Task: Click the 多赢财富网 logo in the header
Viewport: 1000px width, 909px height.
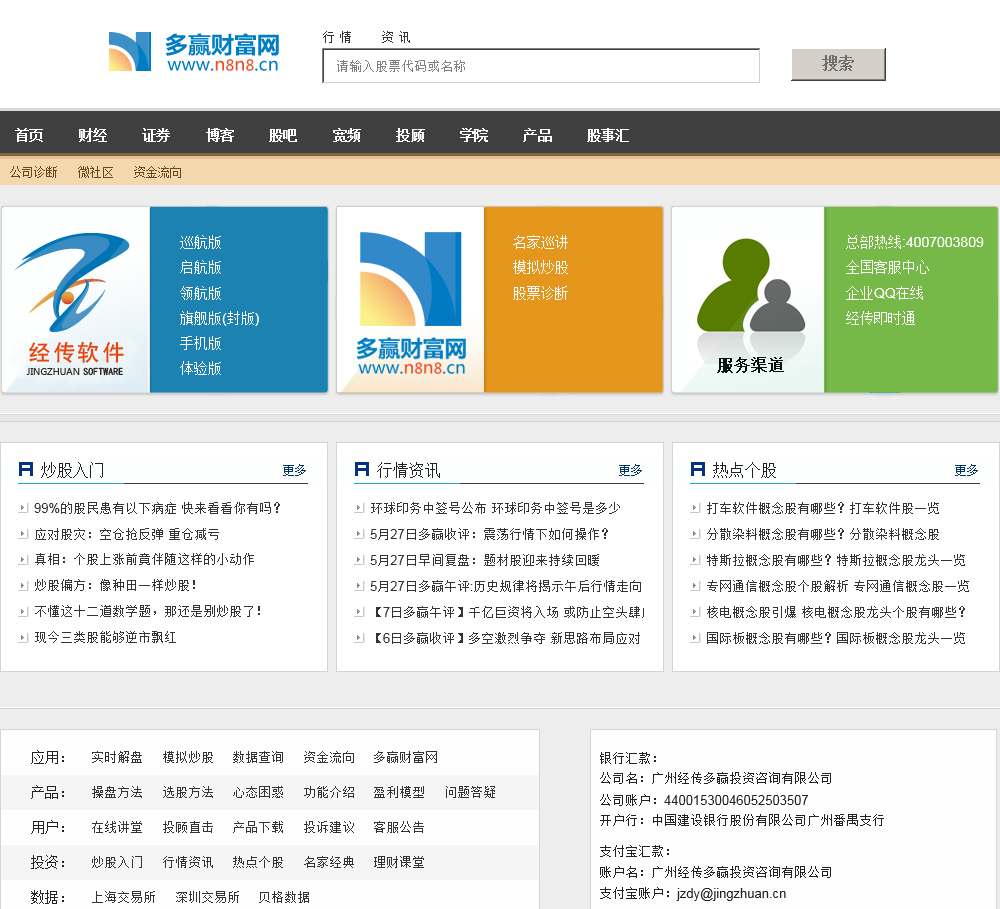Action: pos(194,52)
